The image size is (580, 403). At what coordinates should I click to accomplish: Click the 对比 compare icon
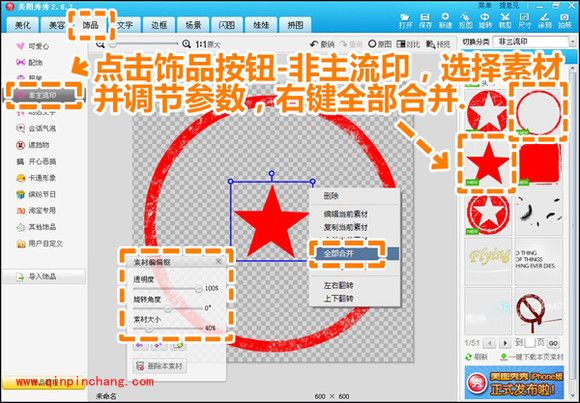click(x=408, y=44)
